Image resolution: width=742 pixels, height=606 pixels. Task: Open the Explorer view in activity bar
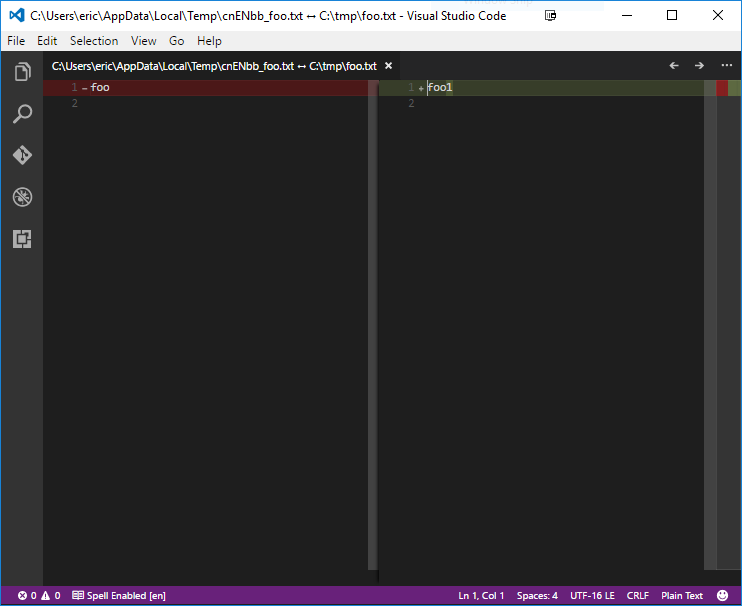pos(22,72)
